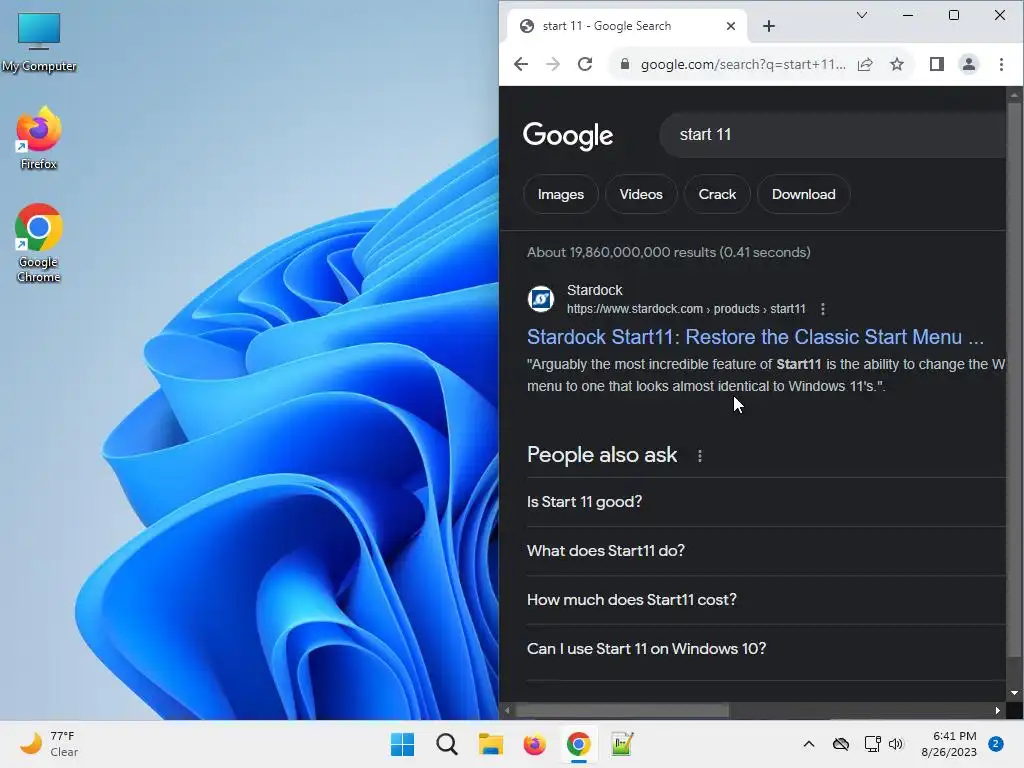Click the horizontal scrollbar right arrow
This screenshot has width=1024, height=768.
998,710
